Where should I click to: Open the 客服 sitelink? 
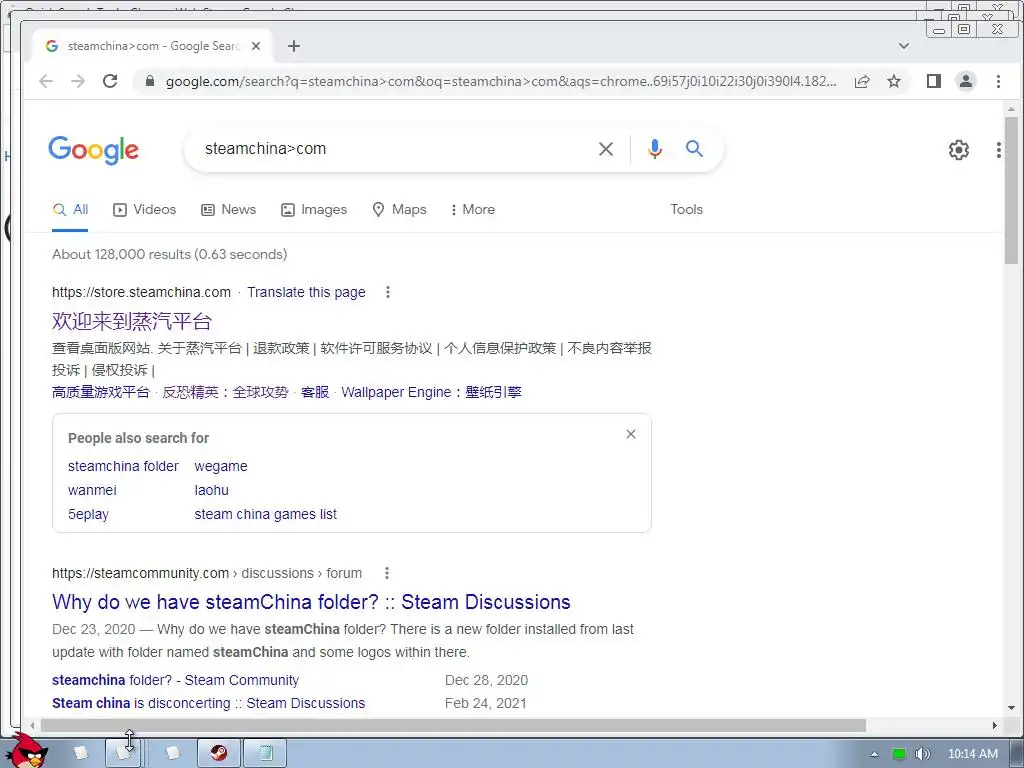[x=315, y=392]
